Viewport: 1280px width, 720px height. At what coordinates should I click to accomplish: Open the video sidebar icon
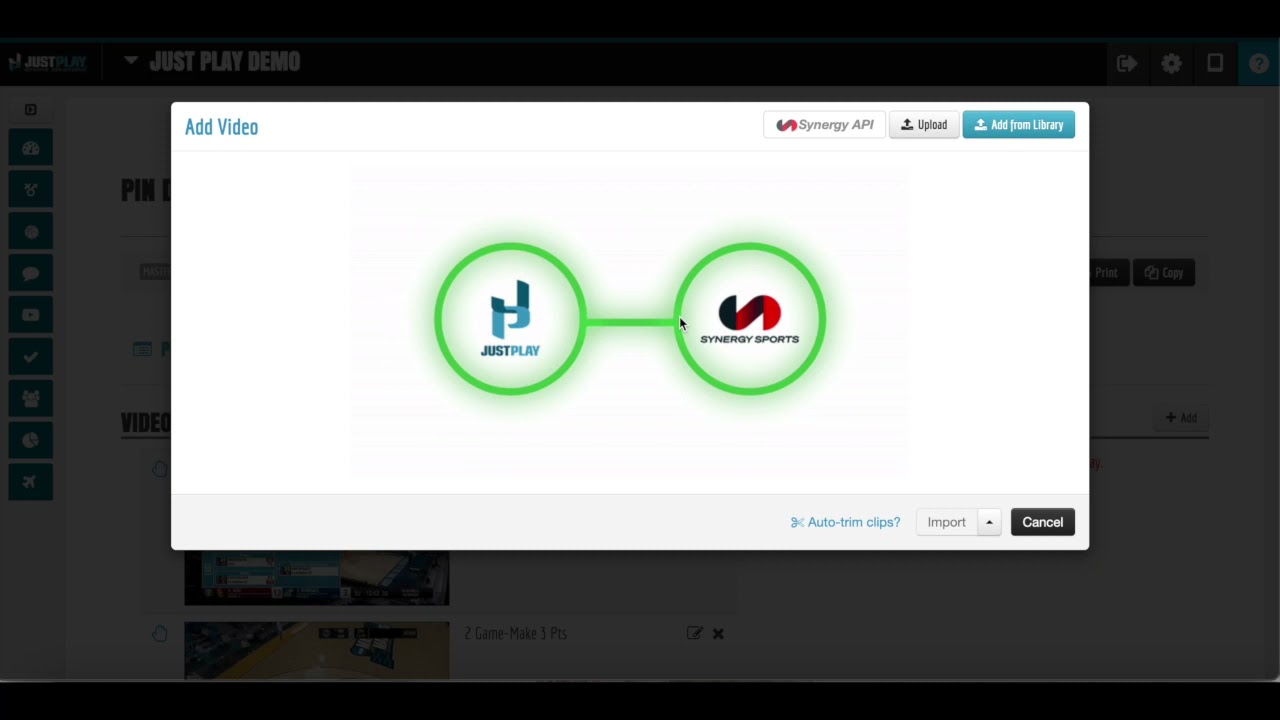coord(31,315)
